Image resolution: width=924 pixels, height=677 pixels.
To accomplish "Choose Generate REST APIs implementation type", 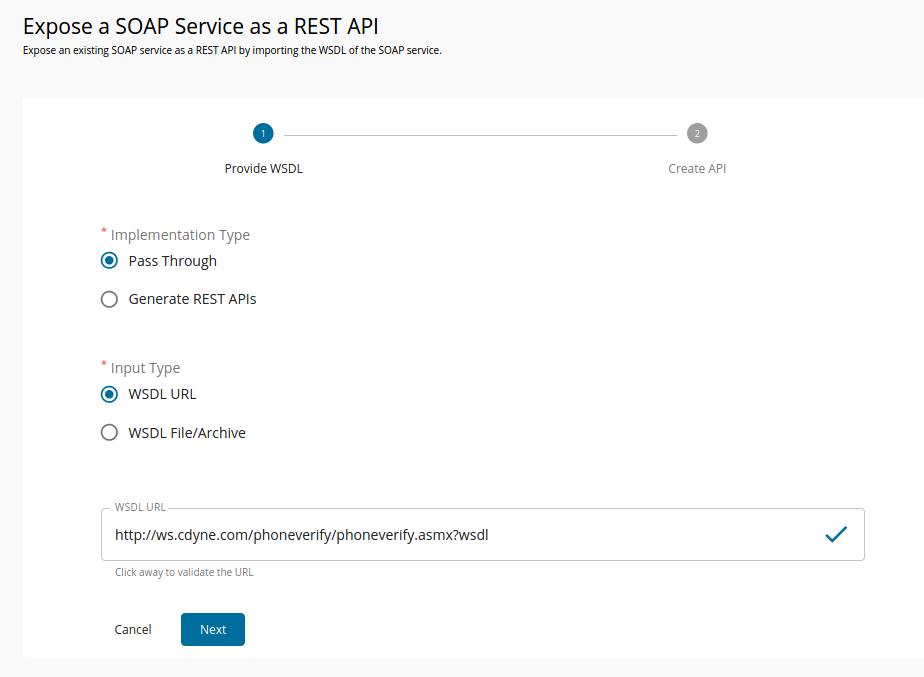I will 110,299.
